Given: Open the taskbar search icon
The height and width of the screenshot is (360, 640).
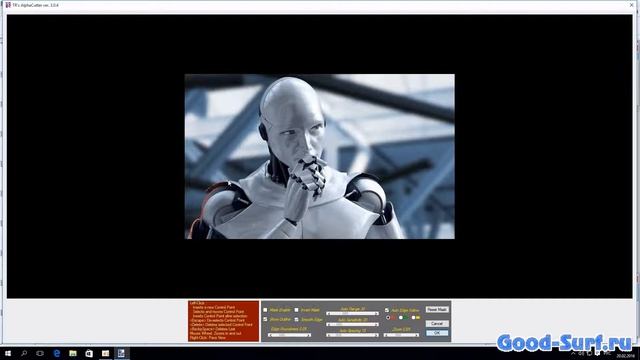Looking at the screenshot, I should [x=24, y=353].
